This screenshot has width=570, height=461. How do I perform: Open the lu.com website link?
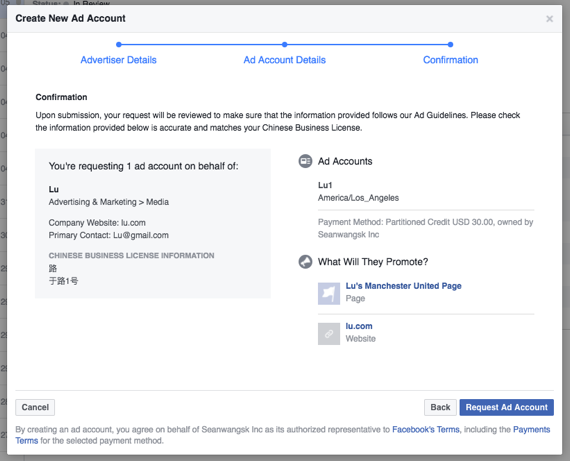coord(359,326)
